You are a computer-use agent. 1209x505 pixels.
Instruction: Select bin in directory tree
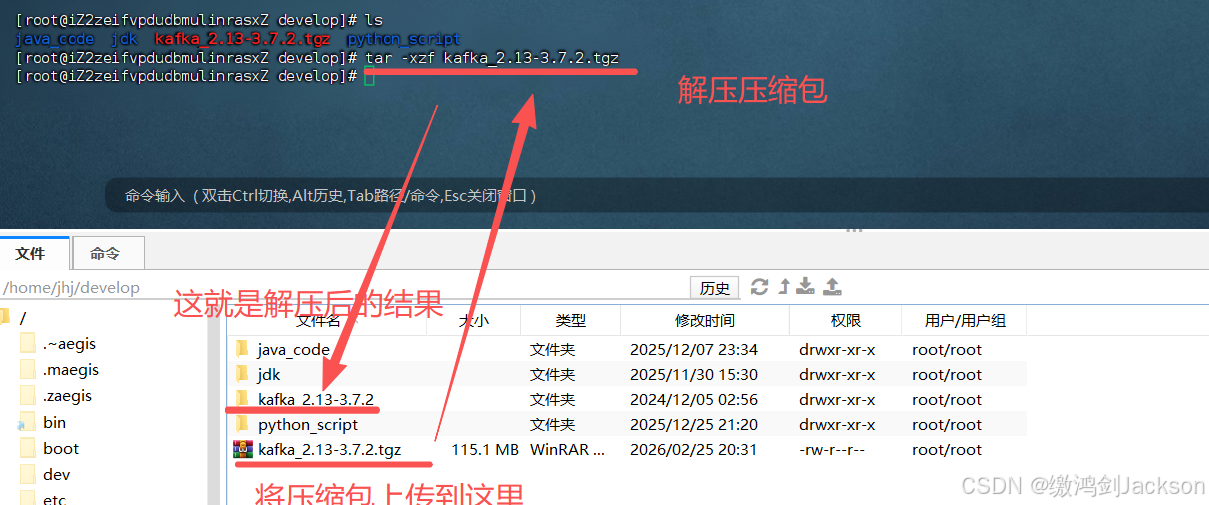(55, 422)
